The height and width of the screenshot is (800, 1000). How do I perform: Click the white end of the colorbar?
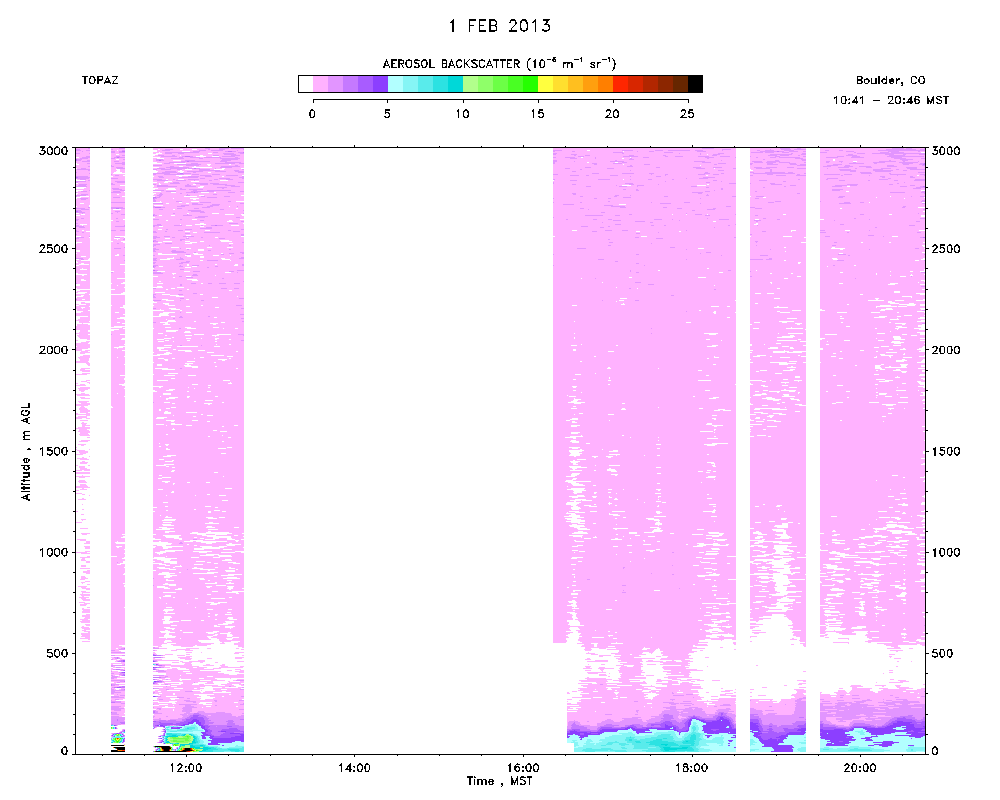[305, 84]
